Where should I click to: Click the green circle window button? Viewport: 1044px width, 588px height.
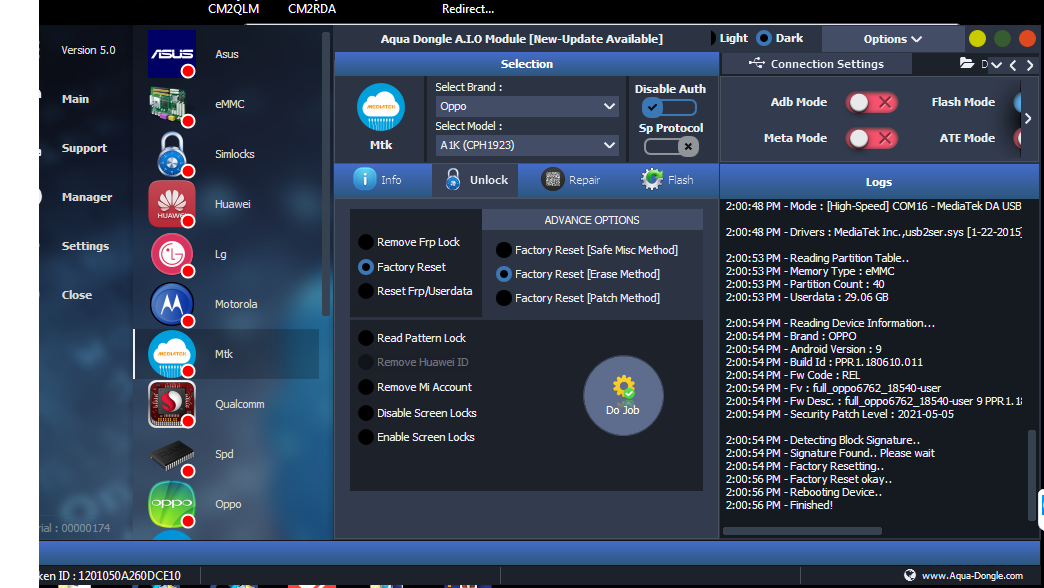pos(1002,39)
